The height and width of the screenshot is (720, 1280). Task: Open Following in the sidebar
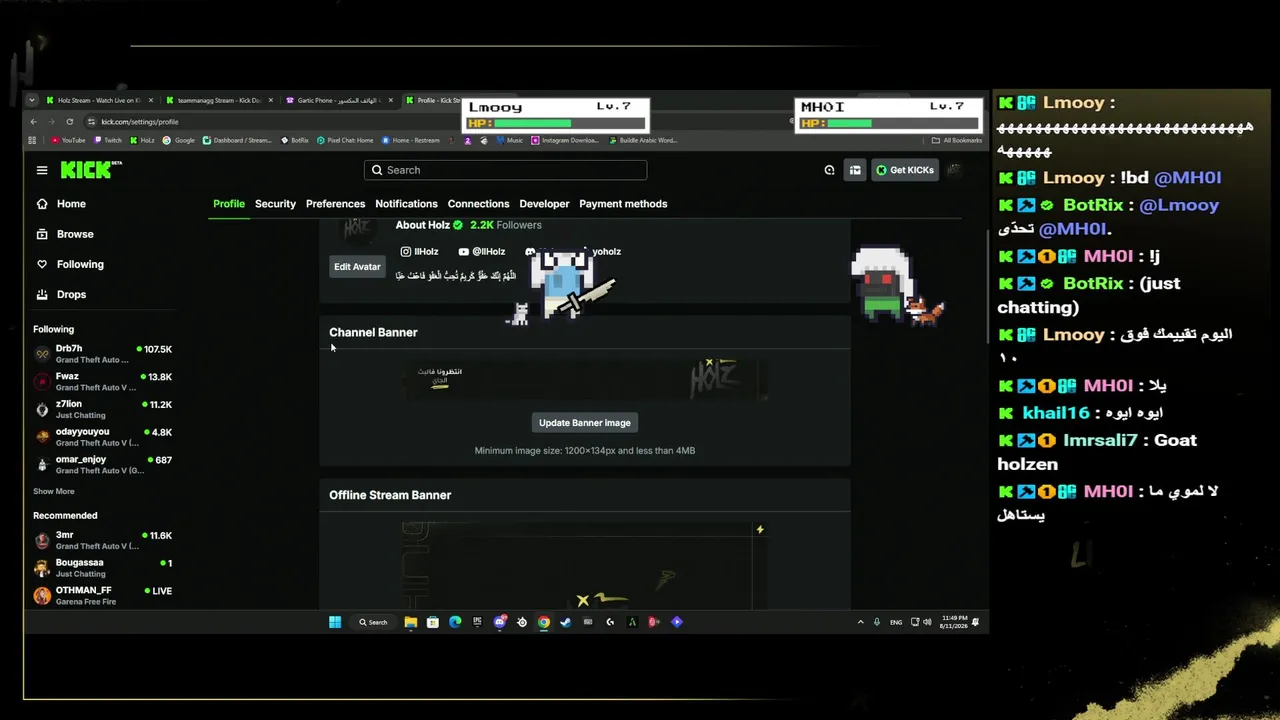coord(70,264)
